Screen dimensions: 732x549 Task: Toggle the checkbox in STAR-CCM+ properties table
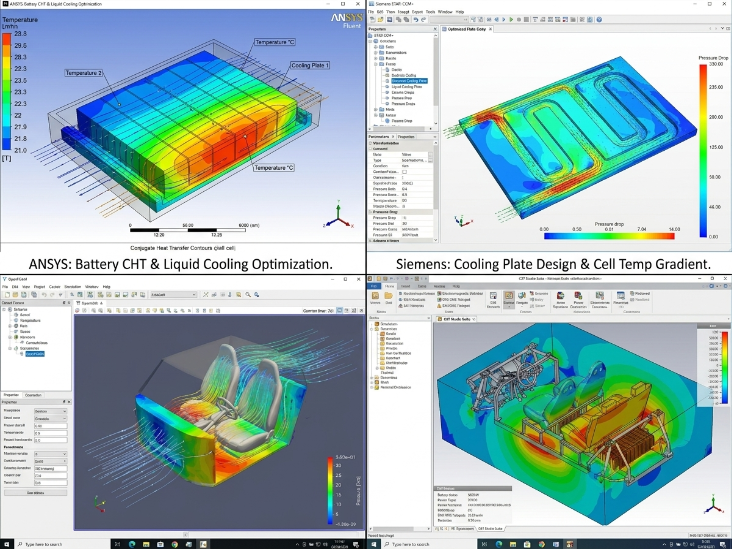click(x=404, y=172)
